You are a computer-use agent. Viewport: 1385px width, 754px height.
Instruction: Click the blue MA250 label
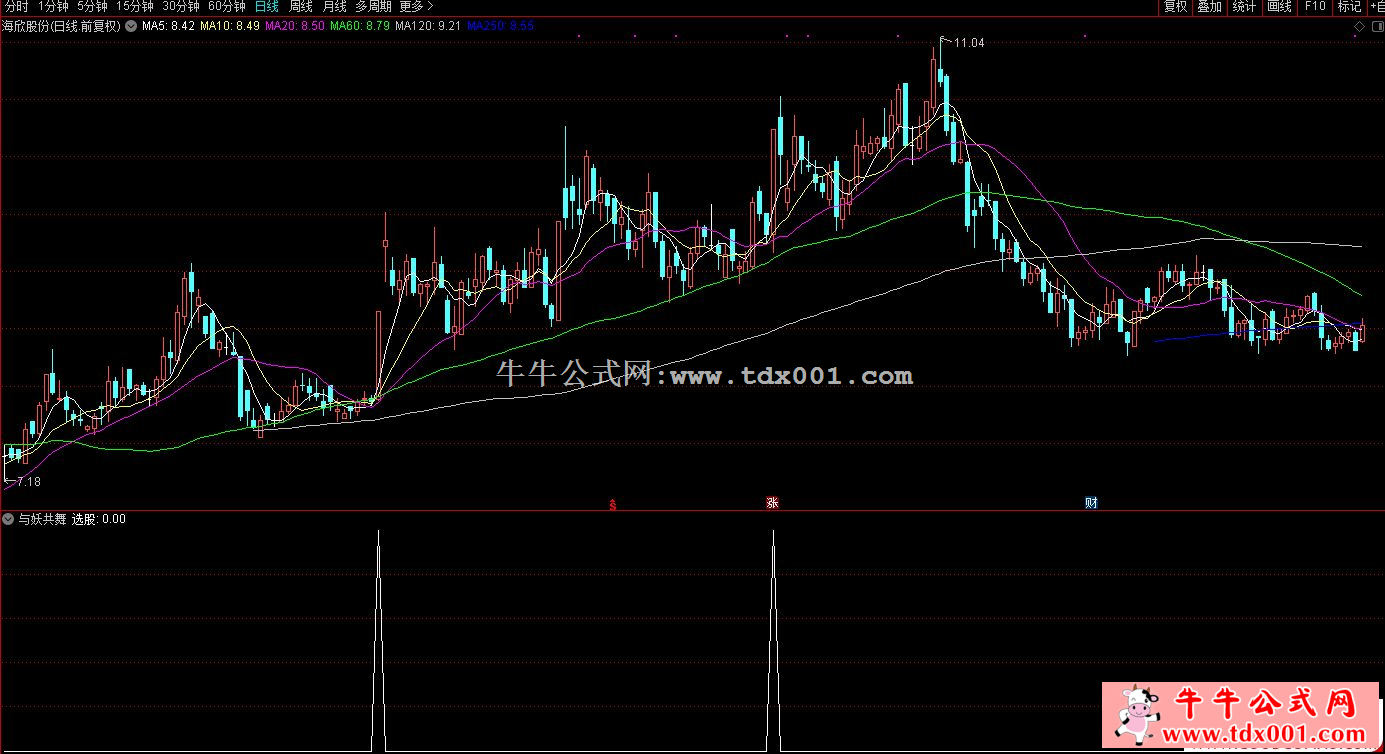coord(500,26)
